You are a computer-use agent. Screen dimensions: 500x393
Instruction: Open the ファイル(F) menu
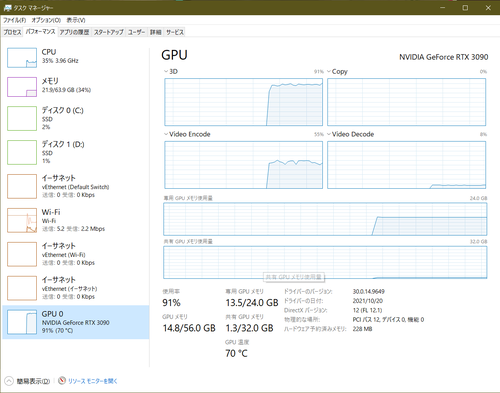14,20
